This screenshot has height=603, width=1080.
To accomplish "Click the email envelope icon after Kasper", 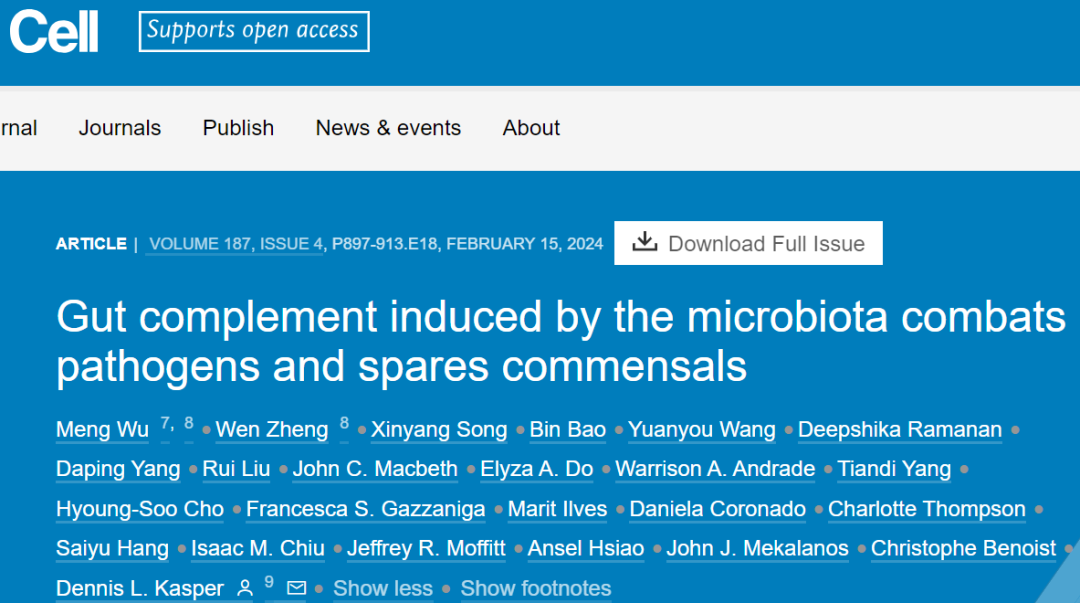I will pyautogui.click(x=296, y=588).
